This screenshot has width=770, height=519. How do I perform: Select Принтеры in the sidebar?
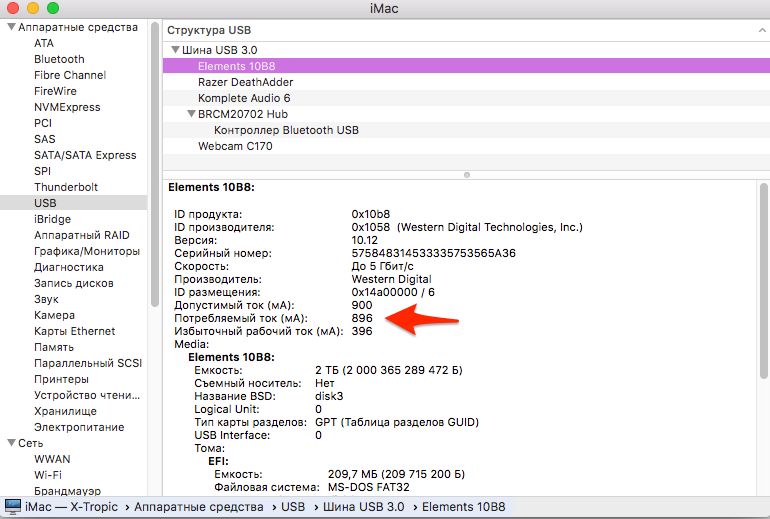[61, 379]
